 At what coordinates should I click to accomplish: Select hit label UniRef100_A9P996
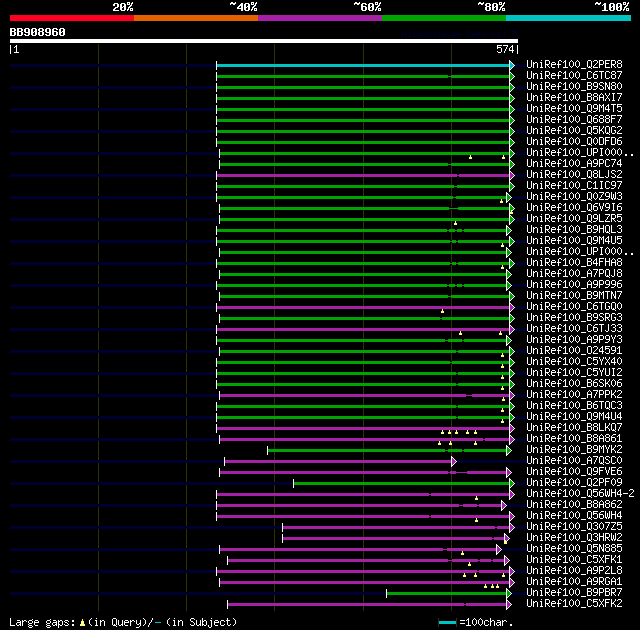click(x=574, y=285)
